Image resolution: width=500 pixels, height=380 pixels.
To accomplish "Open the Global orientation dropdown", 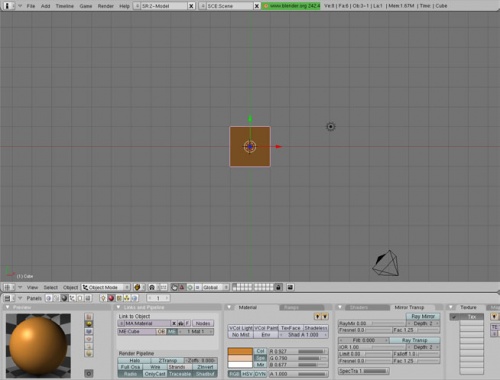I will [214, 287].
